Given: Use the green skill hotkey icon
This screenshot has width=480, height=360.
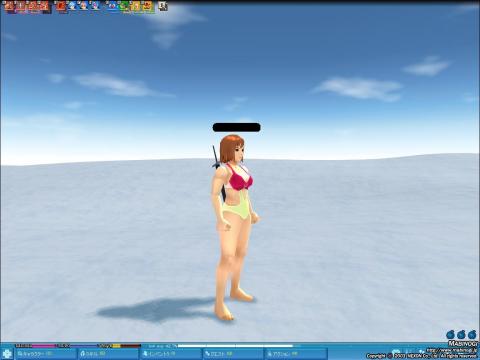Looking at the screenshot, I should click(124, 6).
